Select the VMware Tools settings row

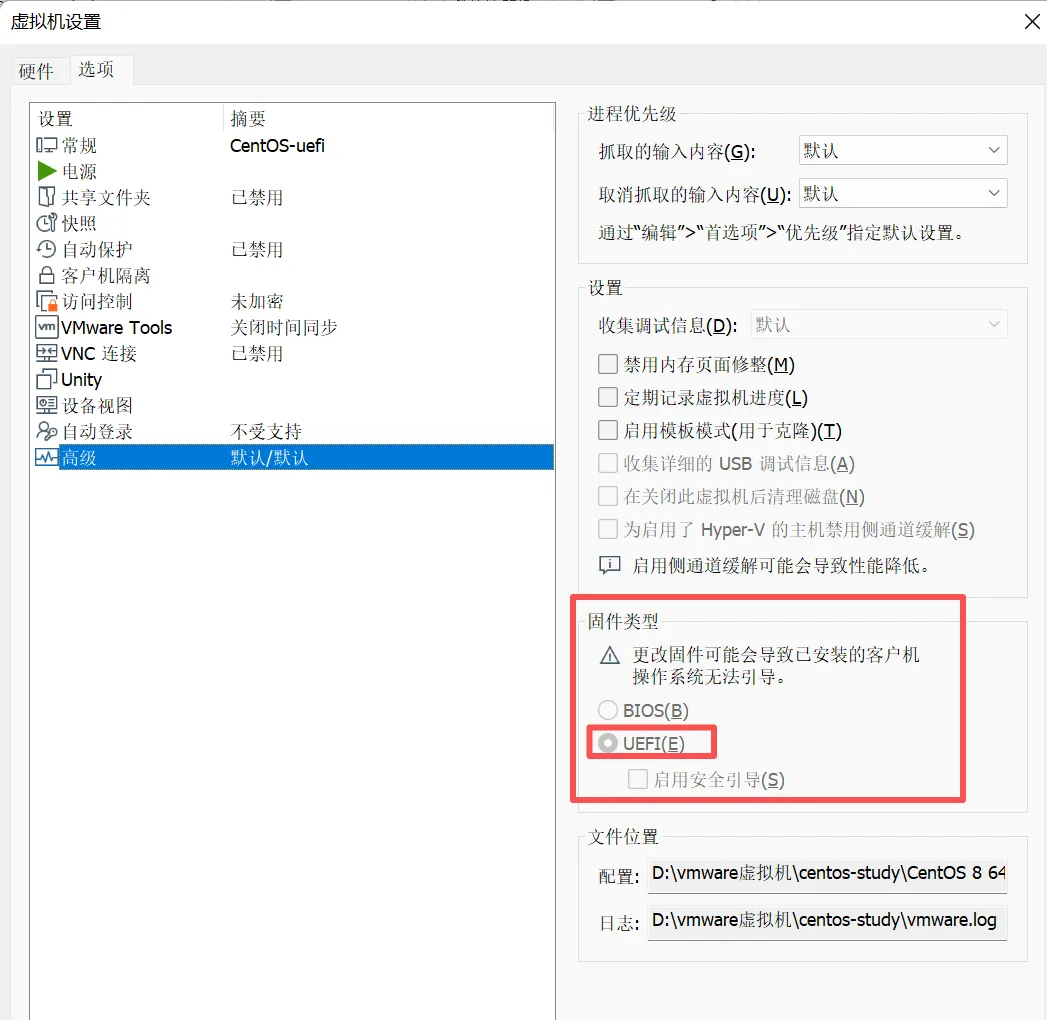(x=294, y=327)
